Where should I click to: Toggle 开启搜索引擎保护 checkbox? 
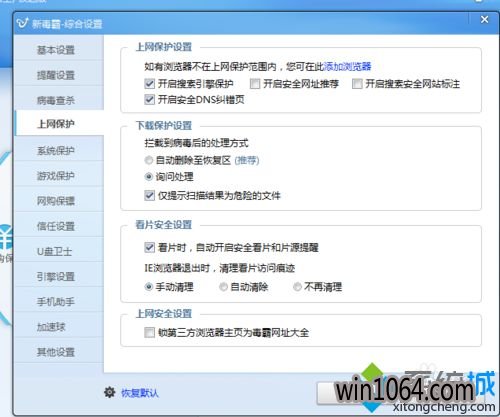click(x=149, y=83)
